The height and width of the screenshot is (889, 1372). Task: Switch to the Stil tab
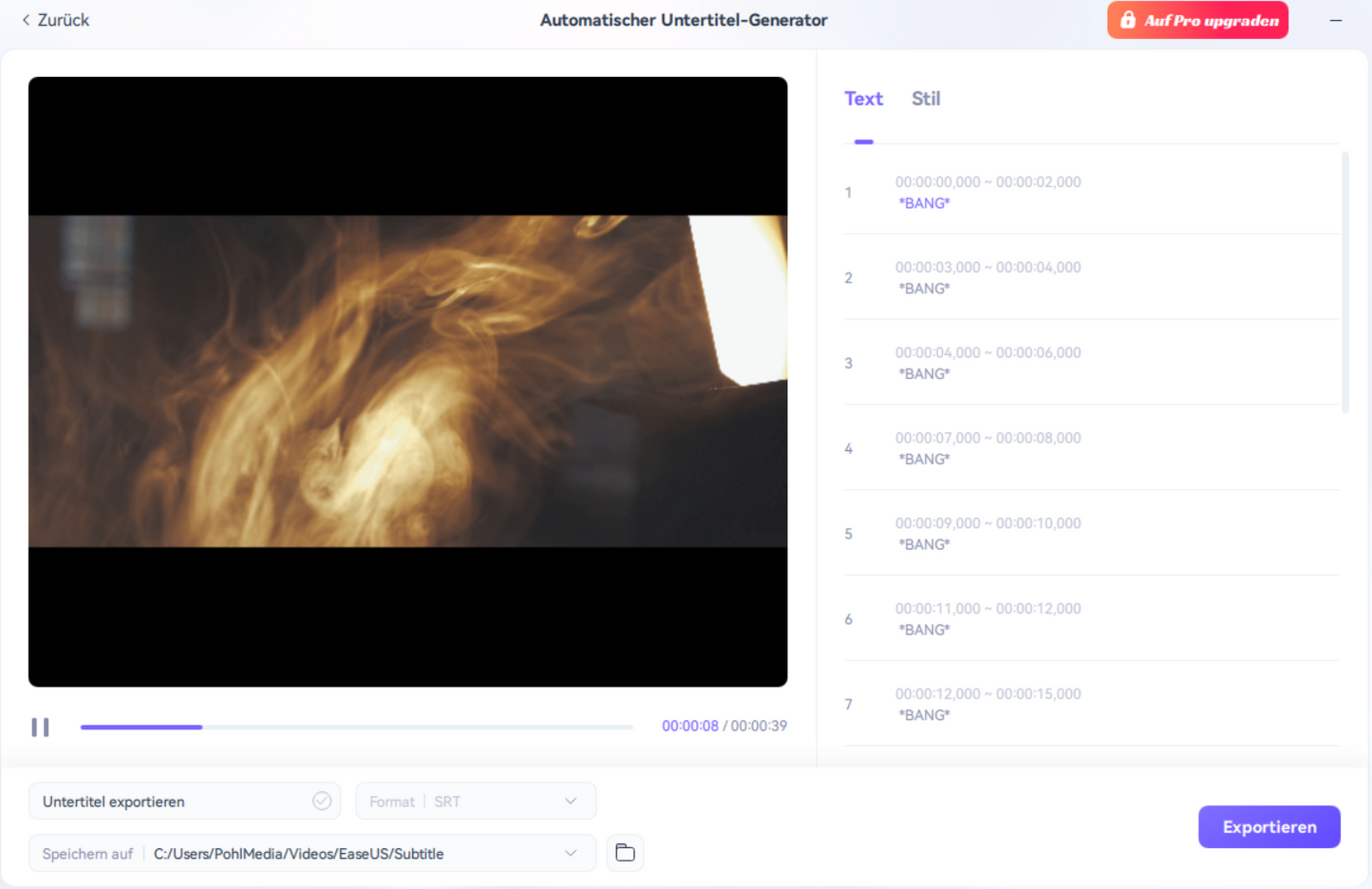coord(925,99)
